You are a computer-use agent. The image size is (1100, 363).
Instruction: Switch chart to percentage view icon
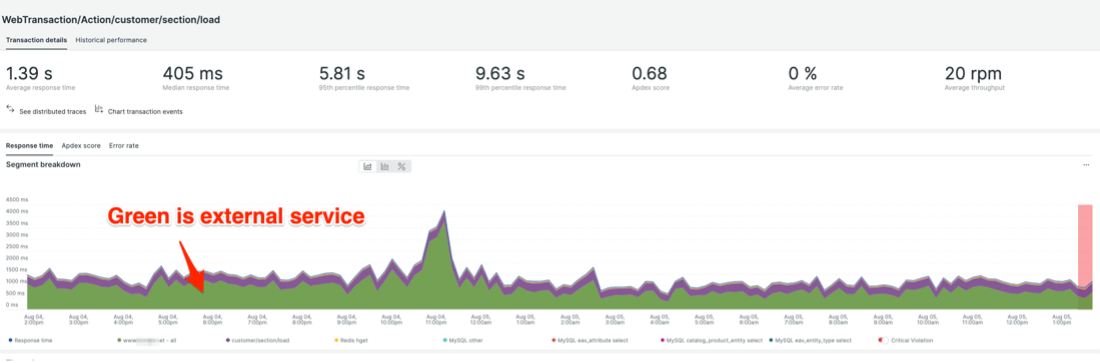pyautogui.click(x=402, y=166)
